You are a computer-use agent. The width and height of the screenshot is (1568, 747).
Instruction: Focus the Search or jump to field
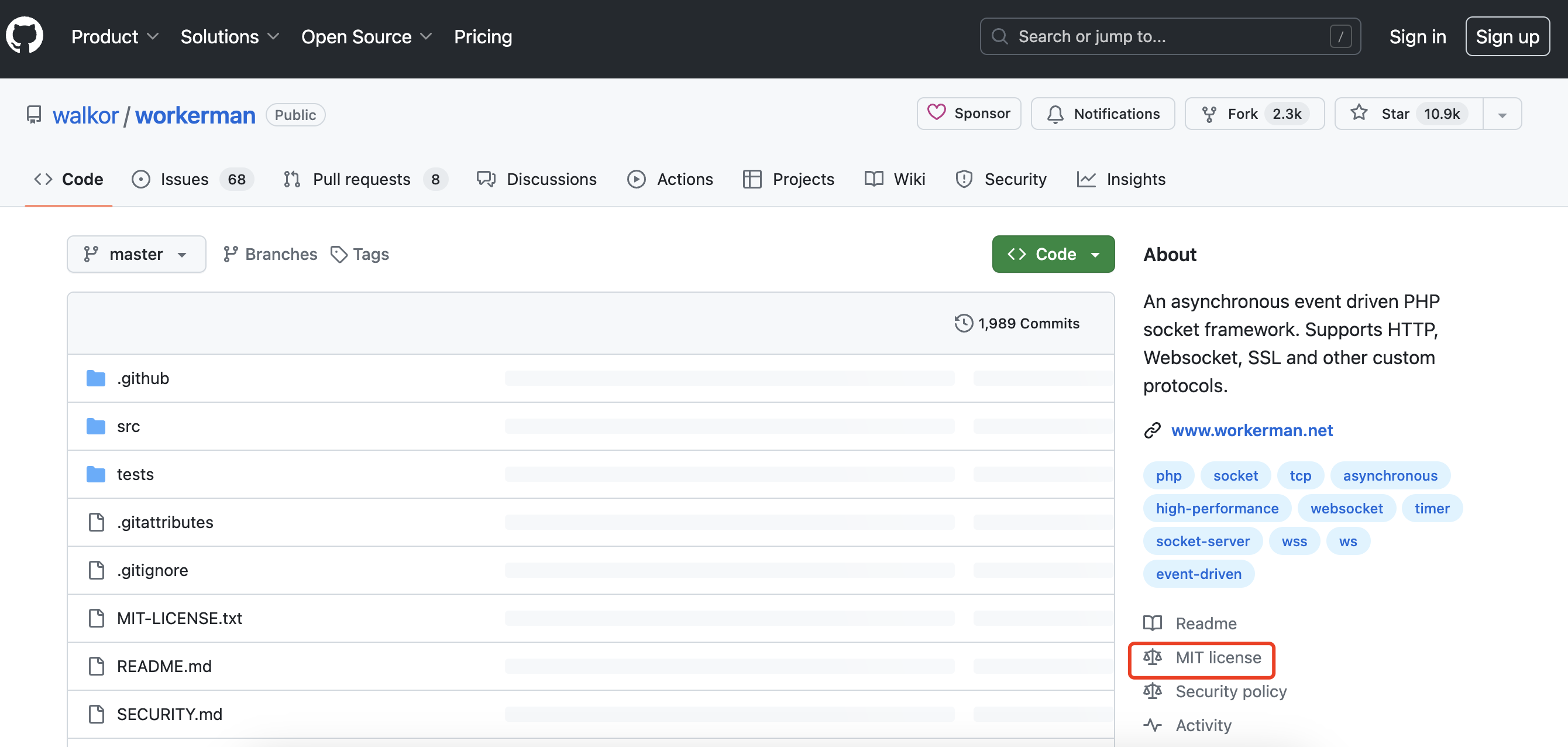1170,36
